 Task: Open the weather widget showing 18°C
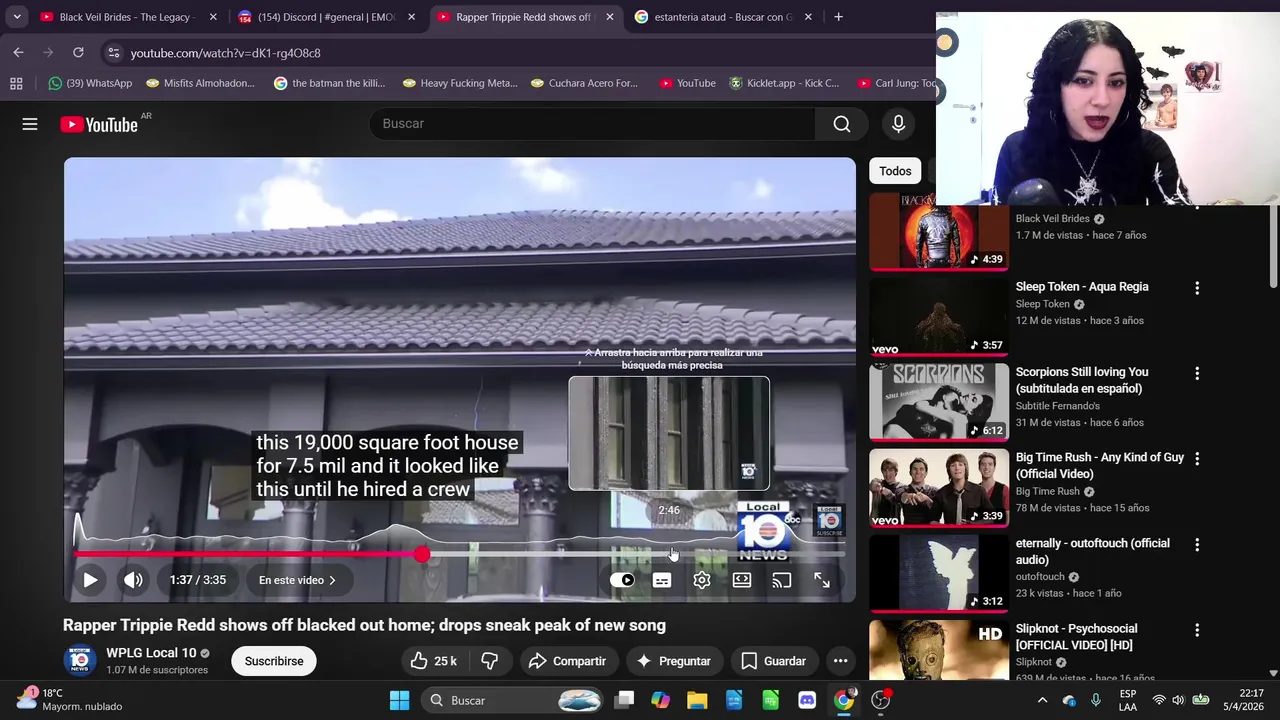(x=70, y=699)
